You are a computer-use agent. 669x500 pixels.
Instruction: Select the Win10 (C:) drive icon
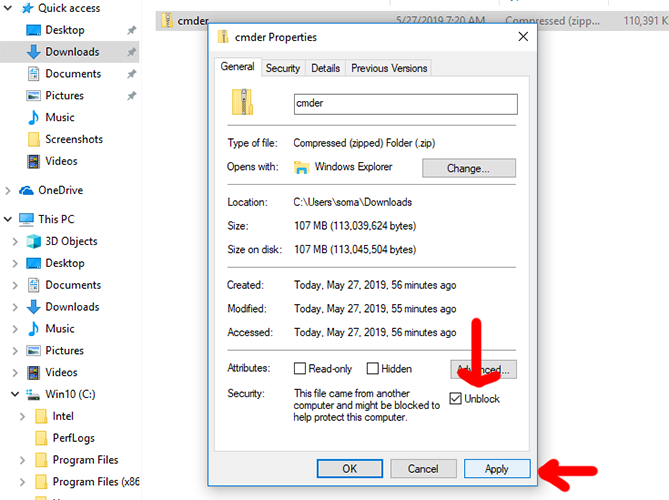(x=32, y=395)
